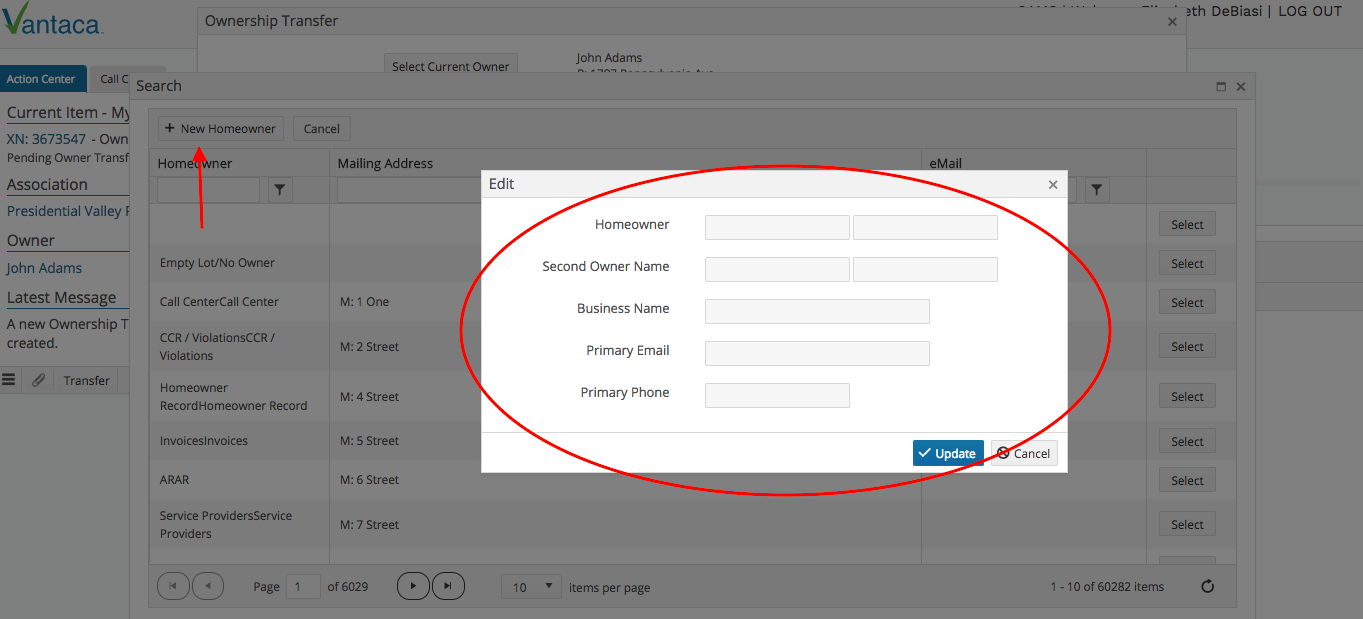Image resolution: width=1363 pixels, height=619 pixels.
Task: Refresh the search results list
Action: tap(1207, 586)
